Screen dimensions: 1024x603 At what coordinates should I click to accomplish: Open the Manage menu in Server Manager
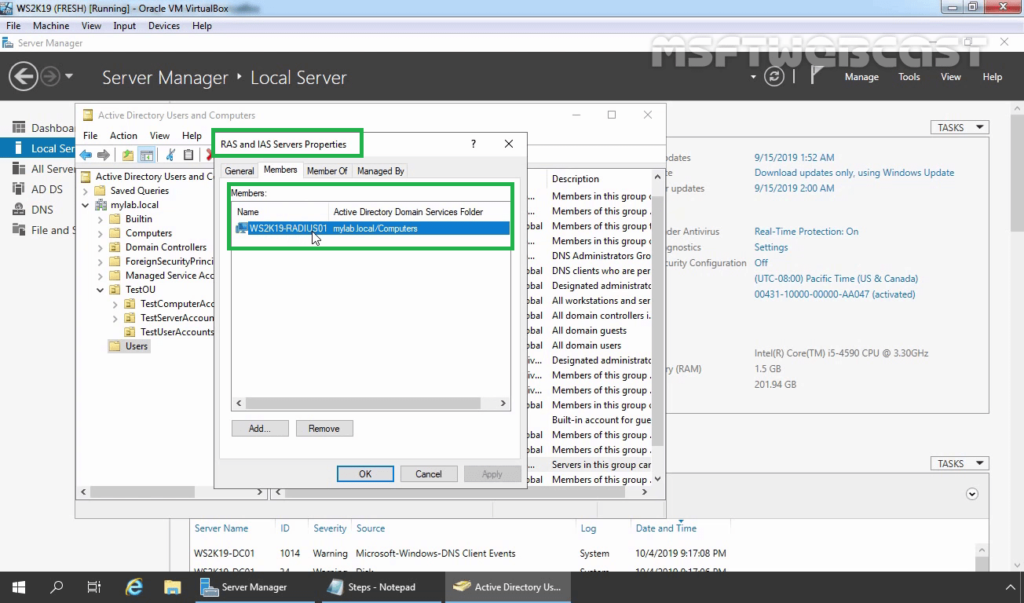click(x=861, y=77)
